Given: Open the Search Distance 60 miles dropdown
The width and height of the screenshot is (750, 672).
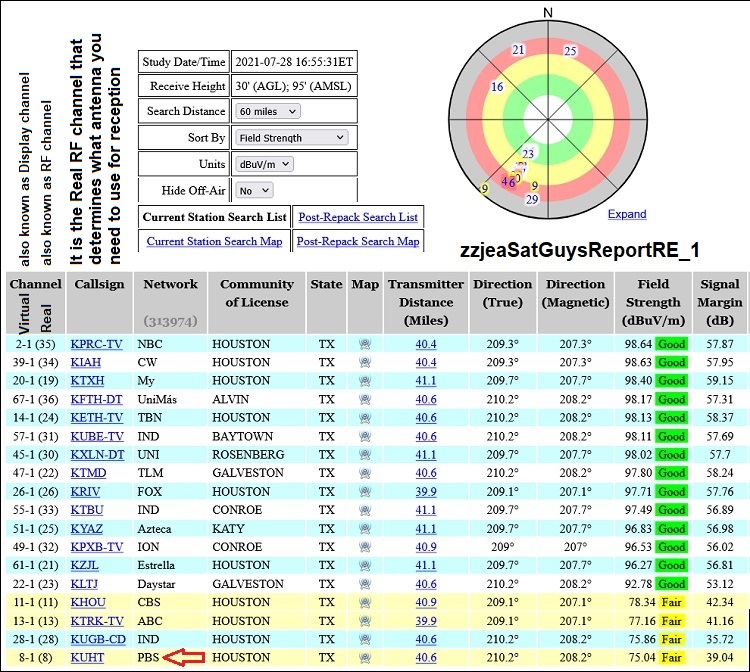Looking at the screenshot, I should click(268, 111).
